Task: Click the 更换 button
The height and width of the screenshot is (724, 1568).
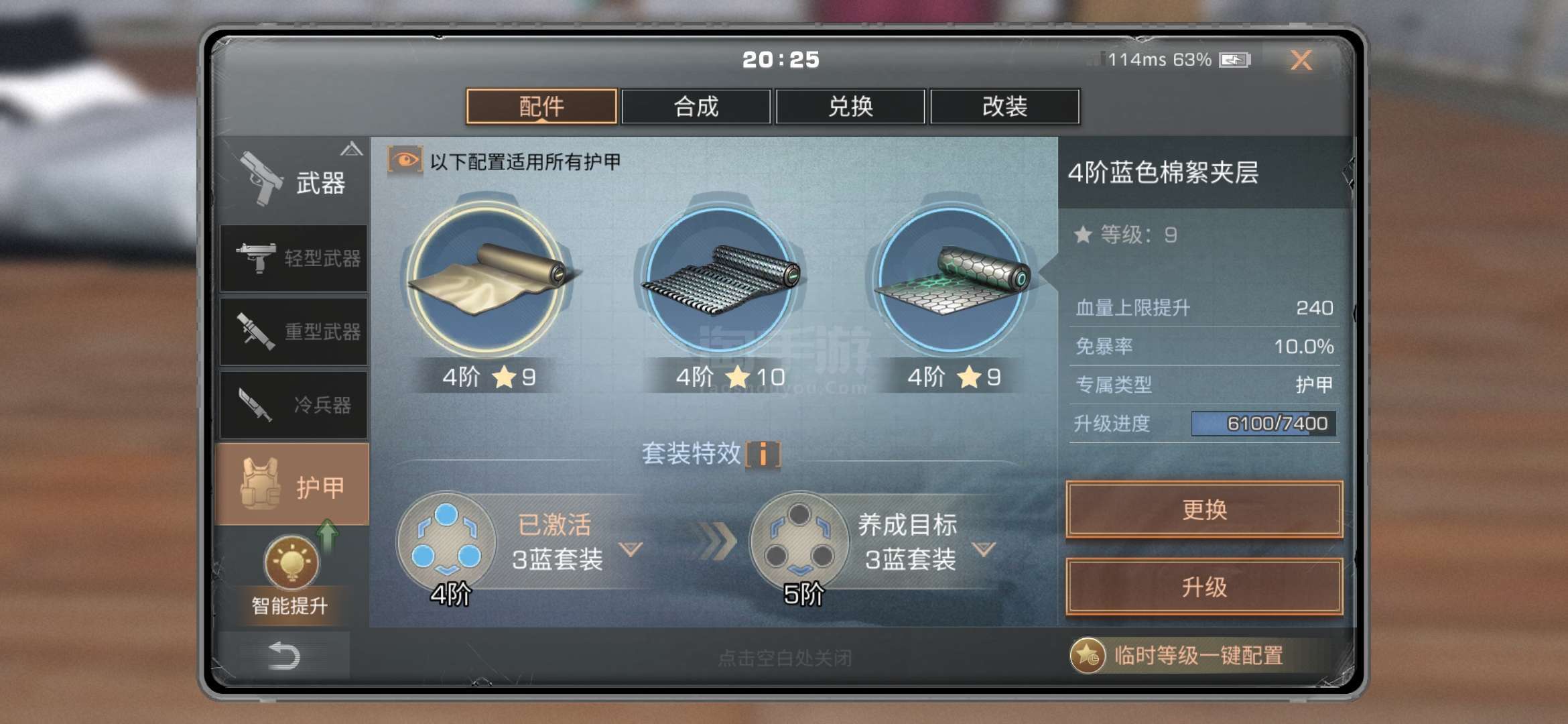Action: [1204, 509]
